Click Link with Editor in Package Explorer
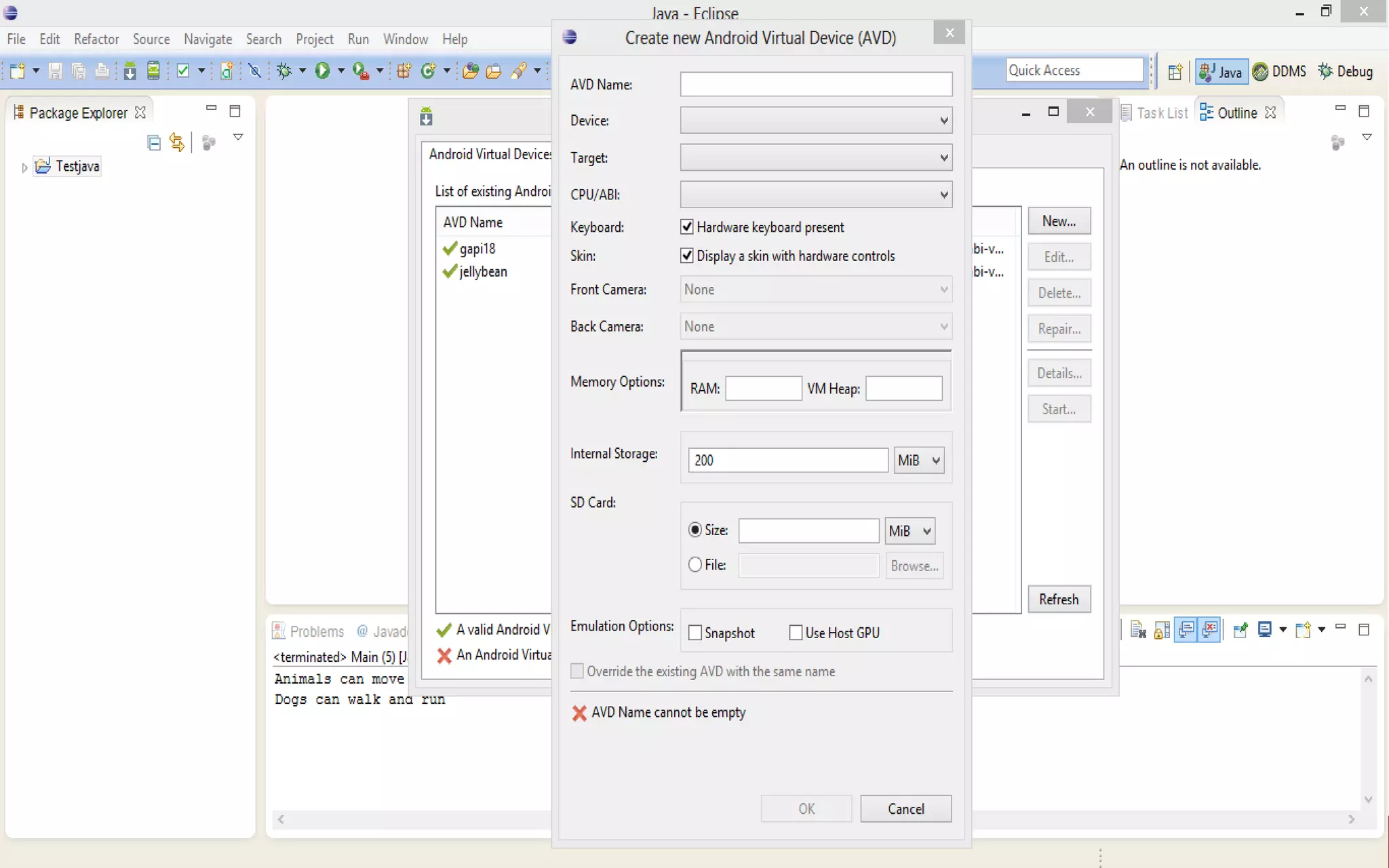Viewport: 1389px width, 868px height. pyautogui.click(x=177, y=142)
